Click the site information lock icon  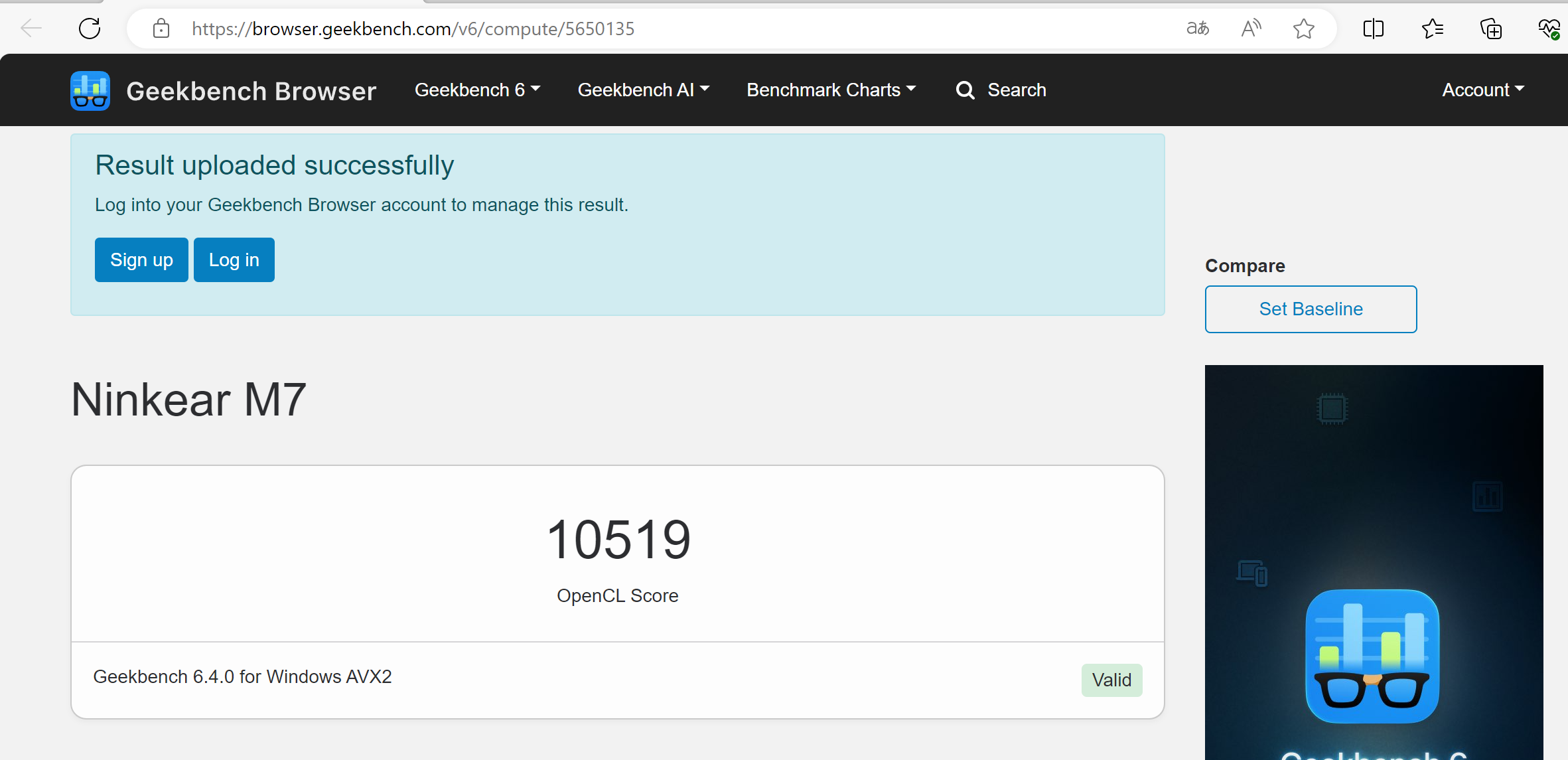point(161,29)
